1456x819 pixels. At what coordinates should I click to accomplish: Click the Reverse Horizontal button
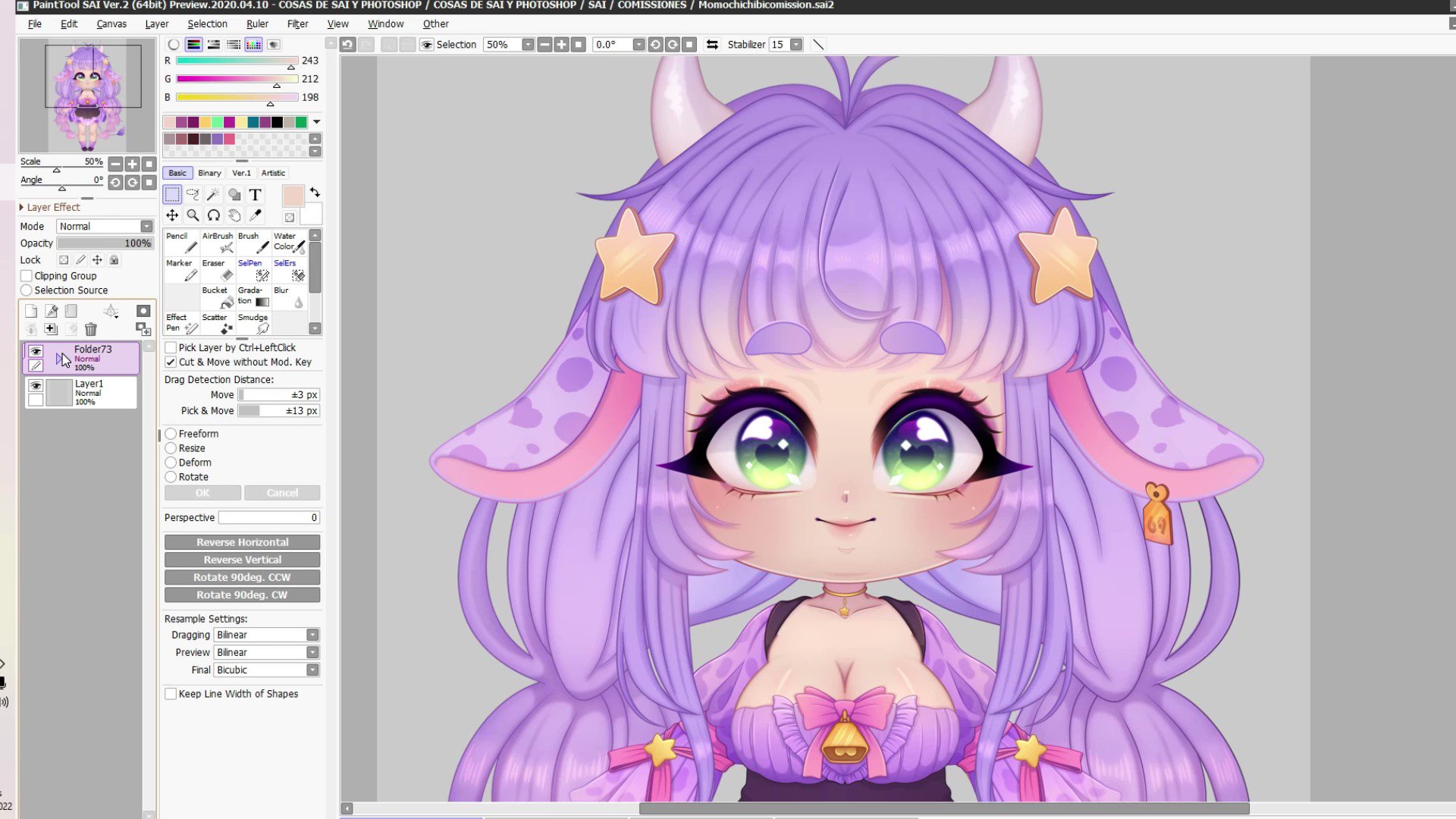pos(241,541)
